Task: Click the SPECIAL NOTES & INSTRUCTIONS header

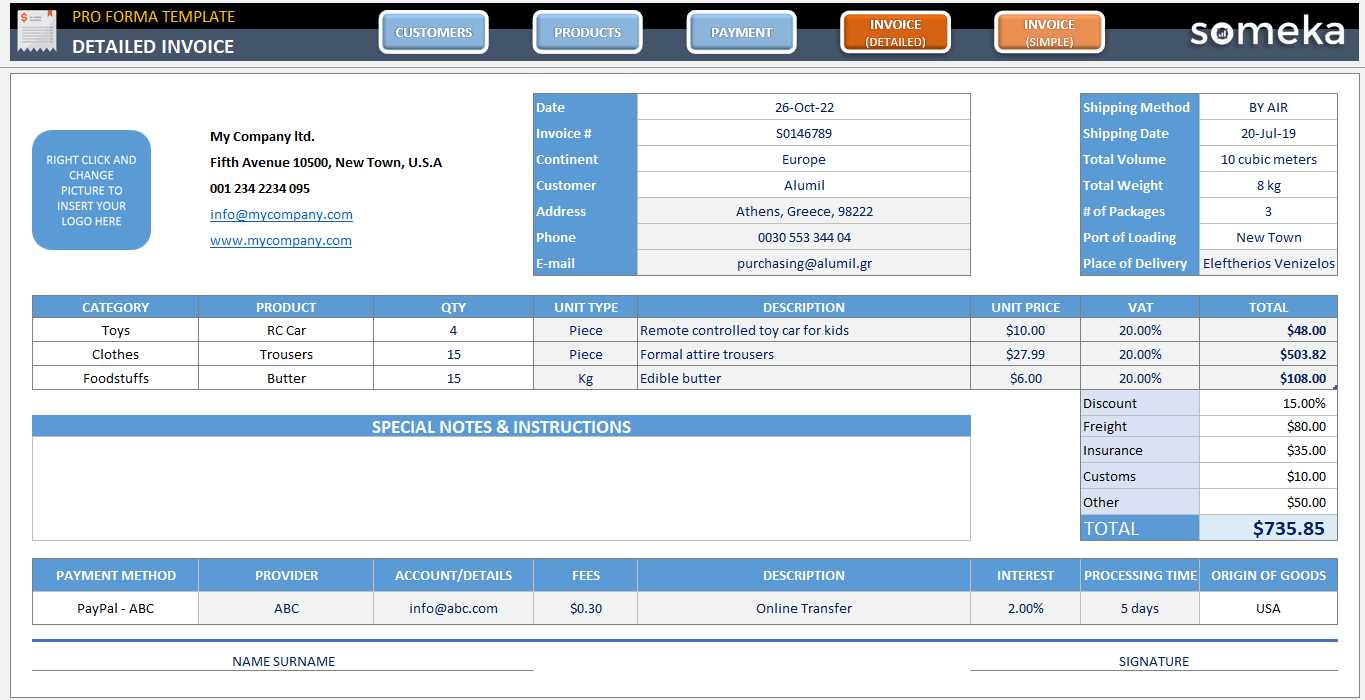Action: point(501,427)
